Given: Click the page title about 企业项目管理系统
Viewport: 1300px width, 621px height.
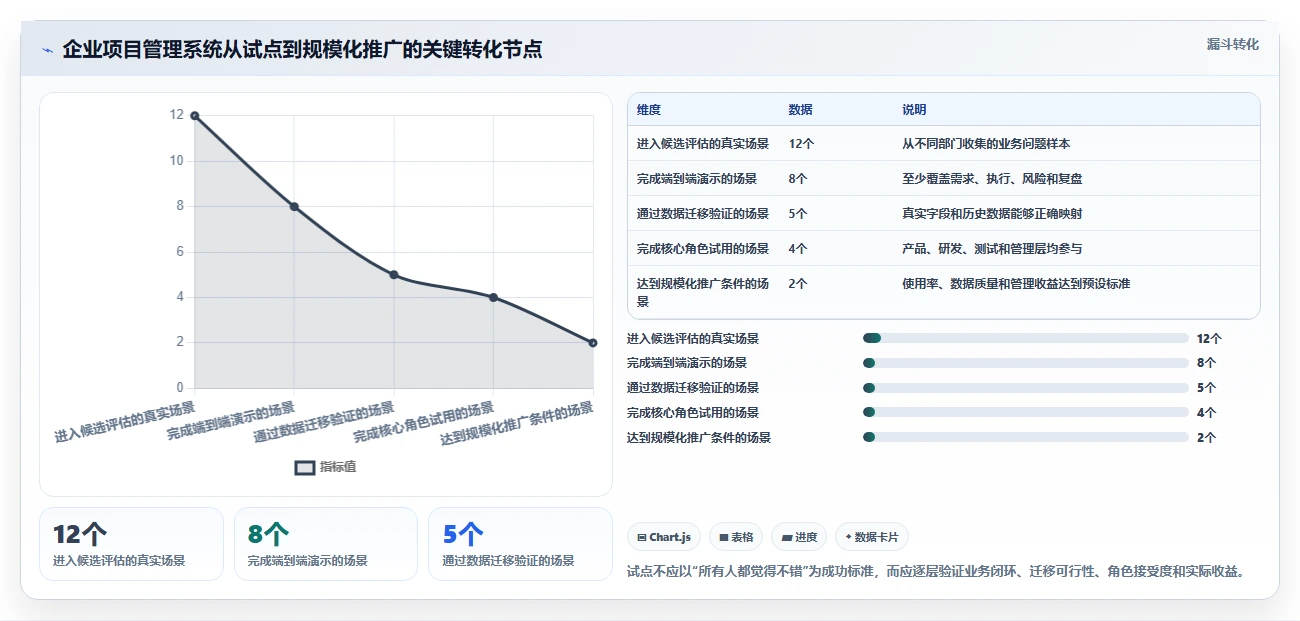Looking at the screenshot, I should click(302, 50).
